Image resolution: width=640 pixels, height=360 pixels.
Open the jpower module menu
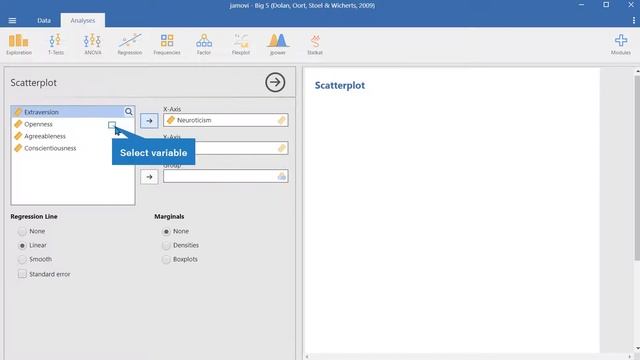[x=278, y=44]
